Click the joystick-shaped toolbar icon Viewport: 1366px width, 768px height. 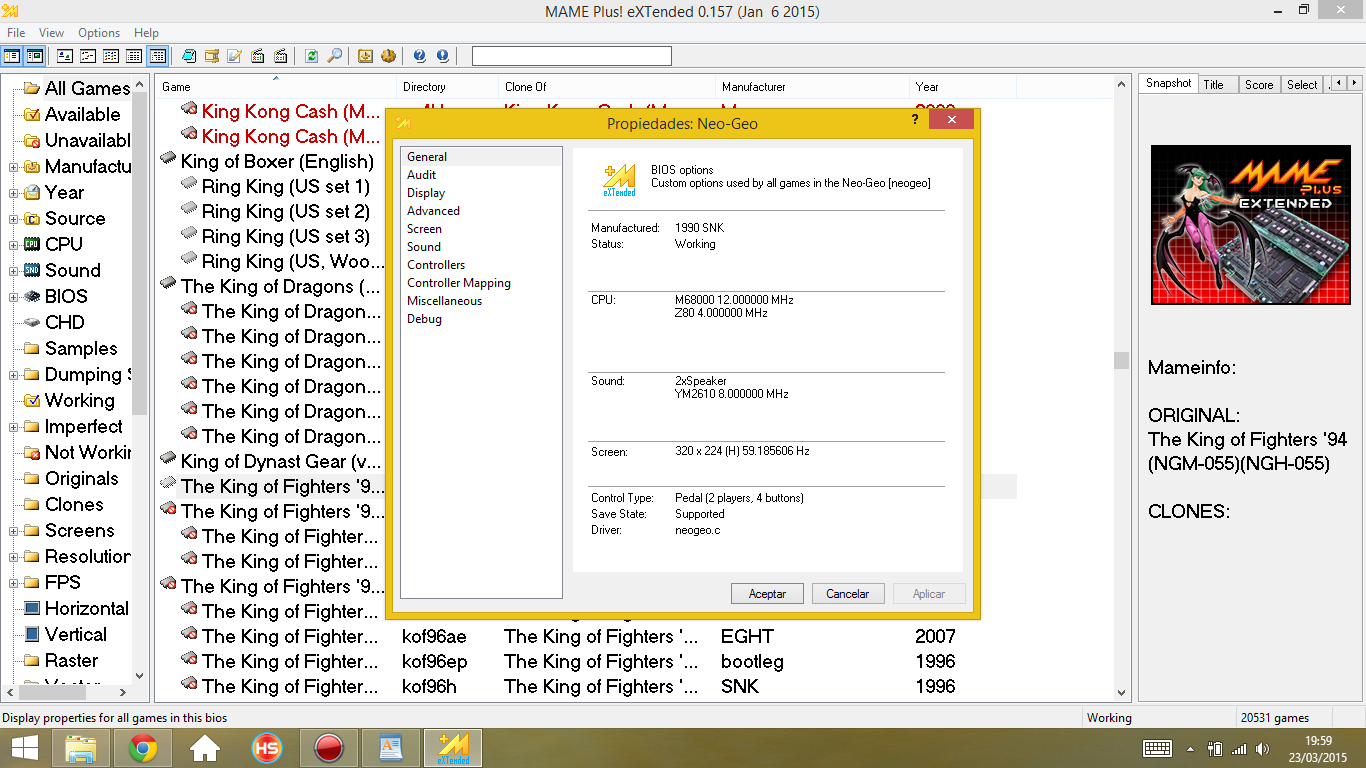point(388,56)
